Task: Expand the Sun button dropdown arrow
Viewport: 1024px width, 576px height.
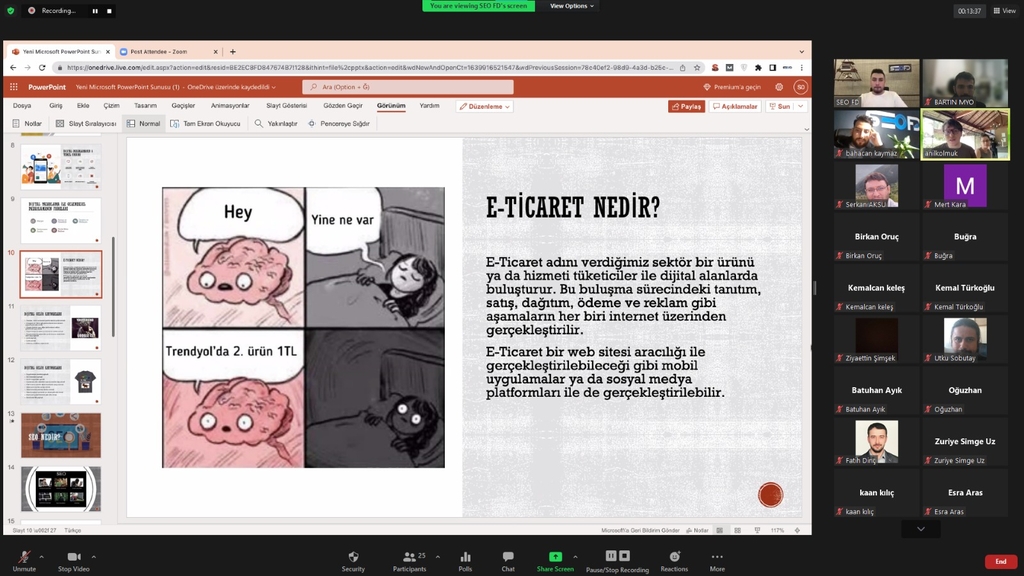Action: [x=801, y=106]
